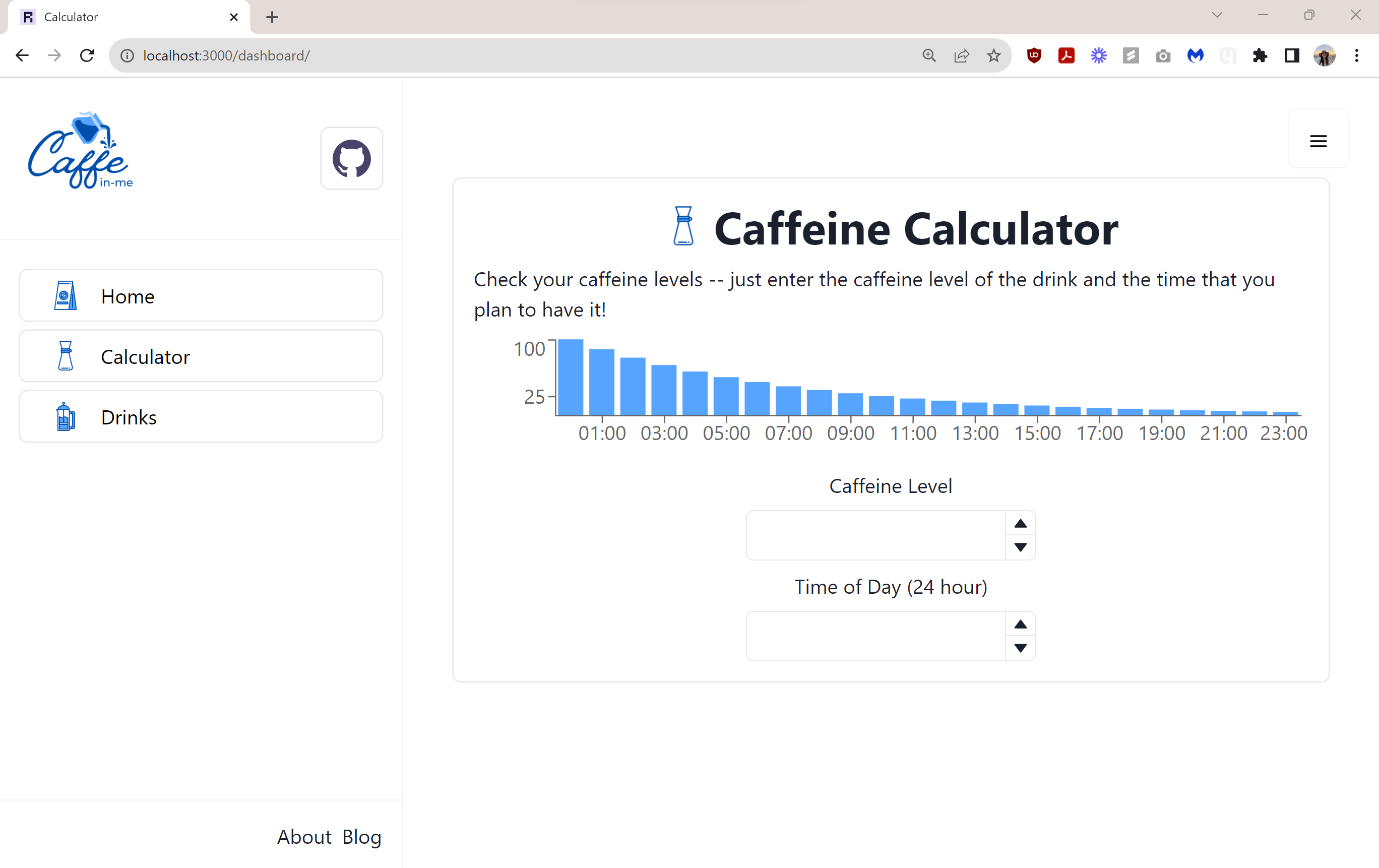Open the GitHub repository icon button
This screenshot has height=868, width=1379.
(351, 159)
